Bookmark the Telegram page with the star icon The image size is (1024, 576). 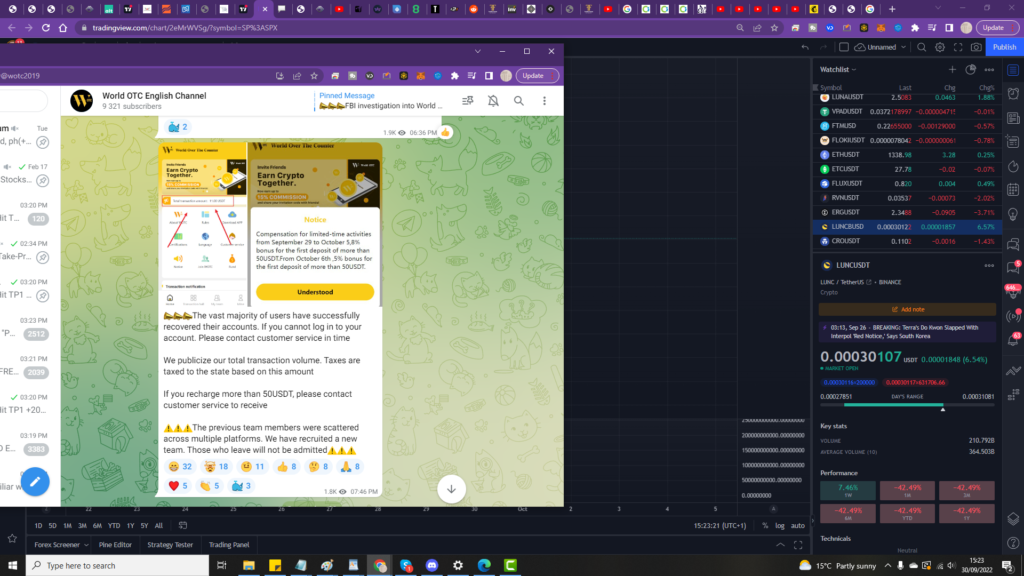314,76
